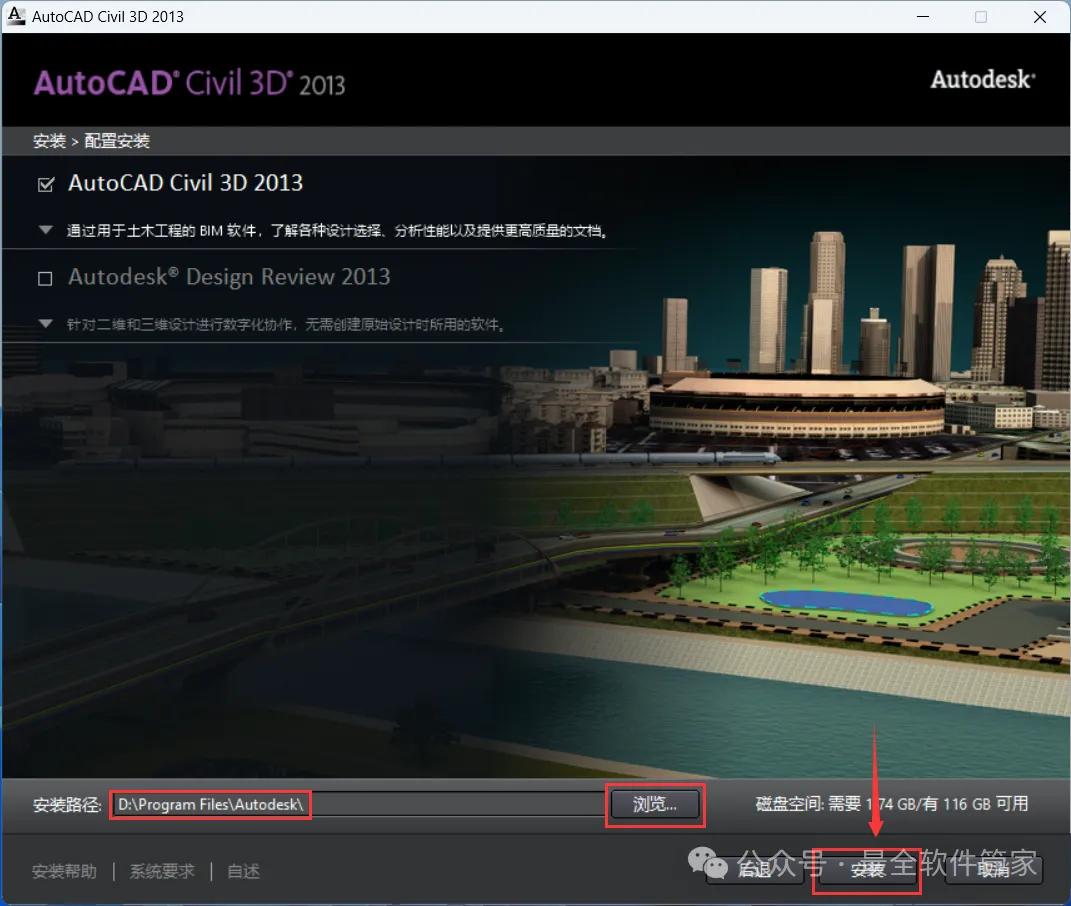
Task: Click the AutoCAD application icon in title bar
Action: (x=16, y=16)
